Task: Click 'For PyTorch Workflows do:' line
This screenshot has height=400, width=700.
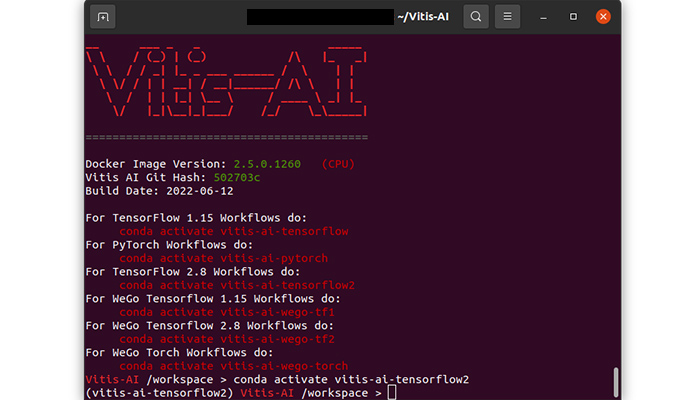Action: pyautogui.click(x=169, y=245)
